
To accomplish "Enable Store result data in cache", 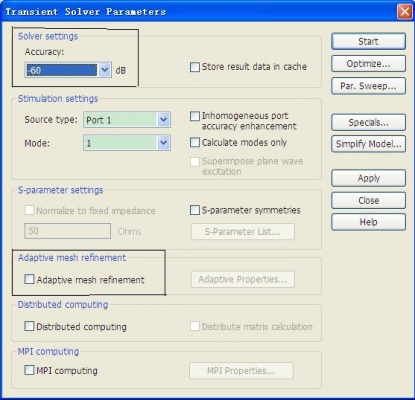I will (x=195, y=67).
